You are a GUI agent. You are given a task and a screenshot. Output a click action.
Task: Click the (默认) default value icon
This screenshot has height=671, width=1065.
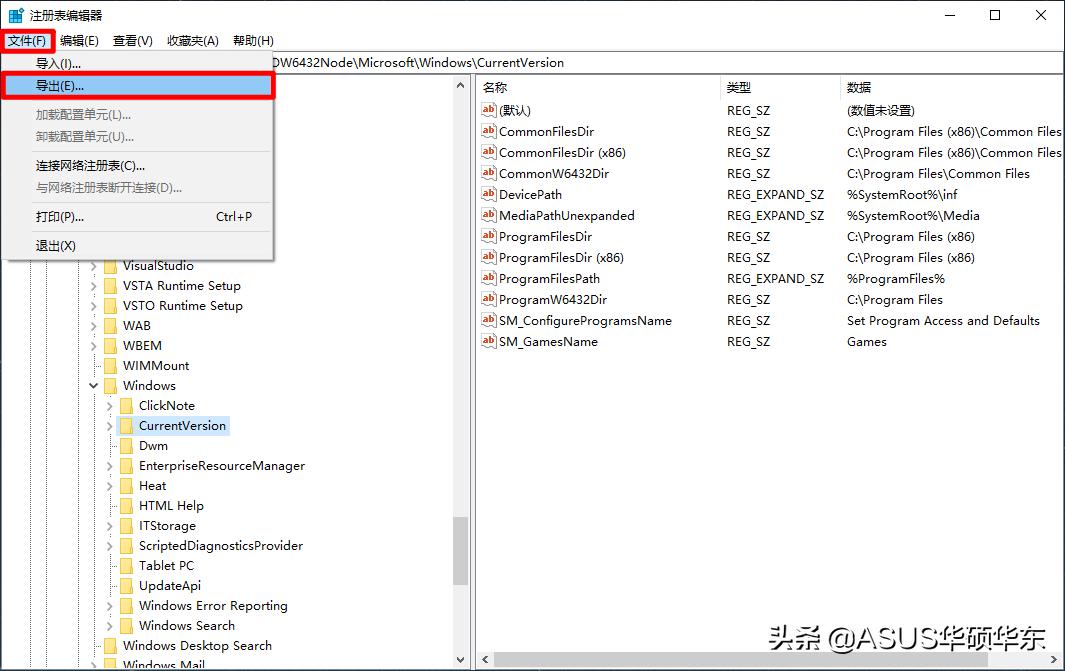(489, 110)
